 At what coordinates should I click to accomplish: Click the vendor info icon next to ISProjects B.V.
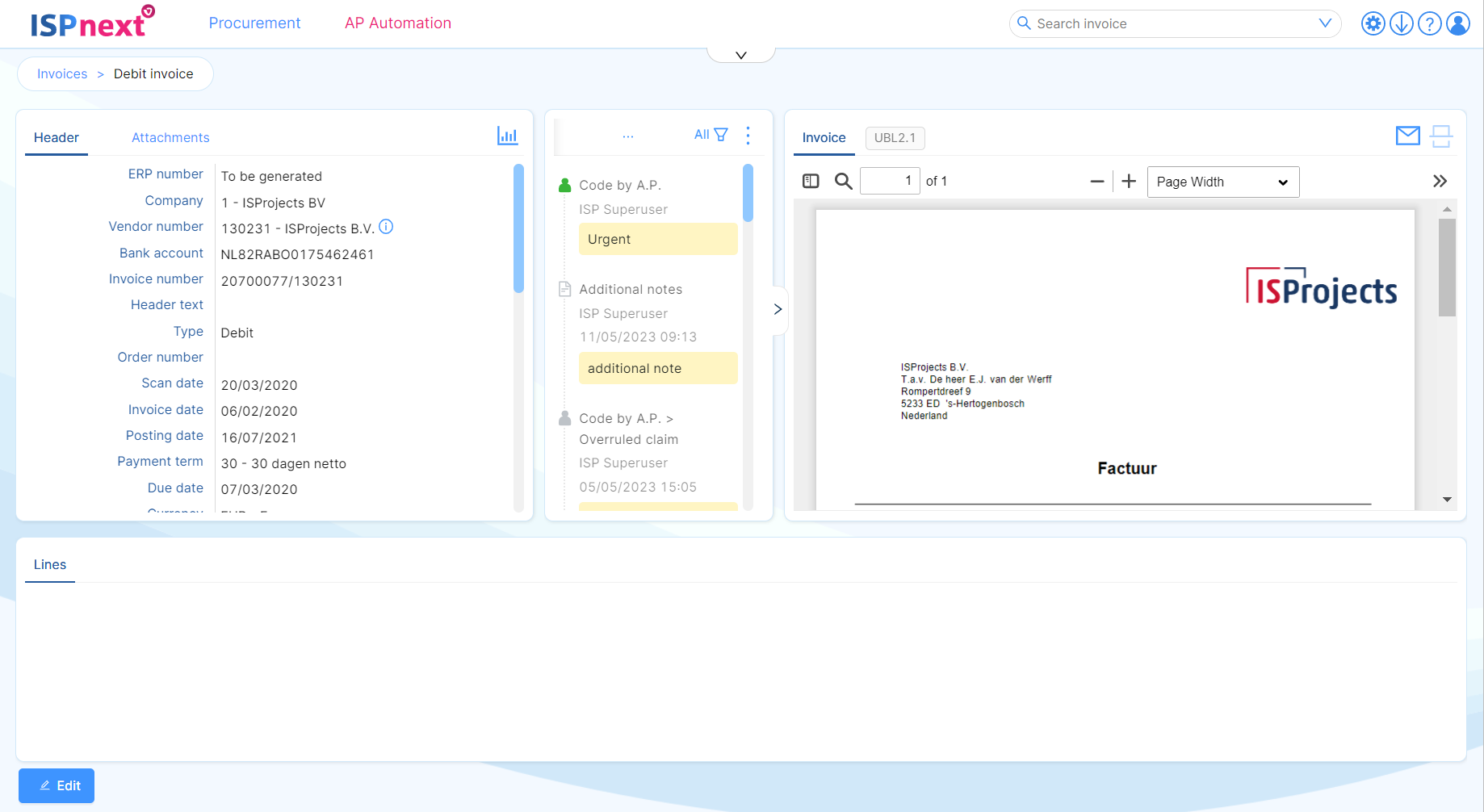(x=386, y=227)
